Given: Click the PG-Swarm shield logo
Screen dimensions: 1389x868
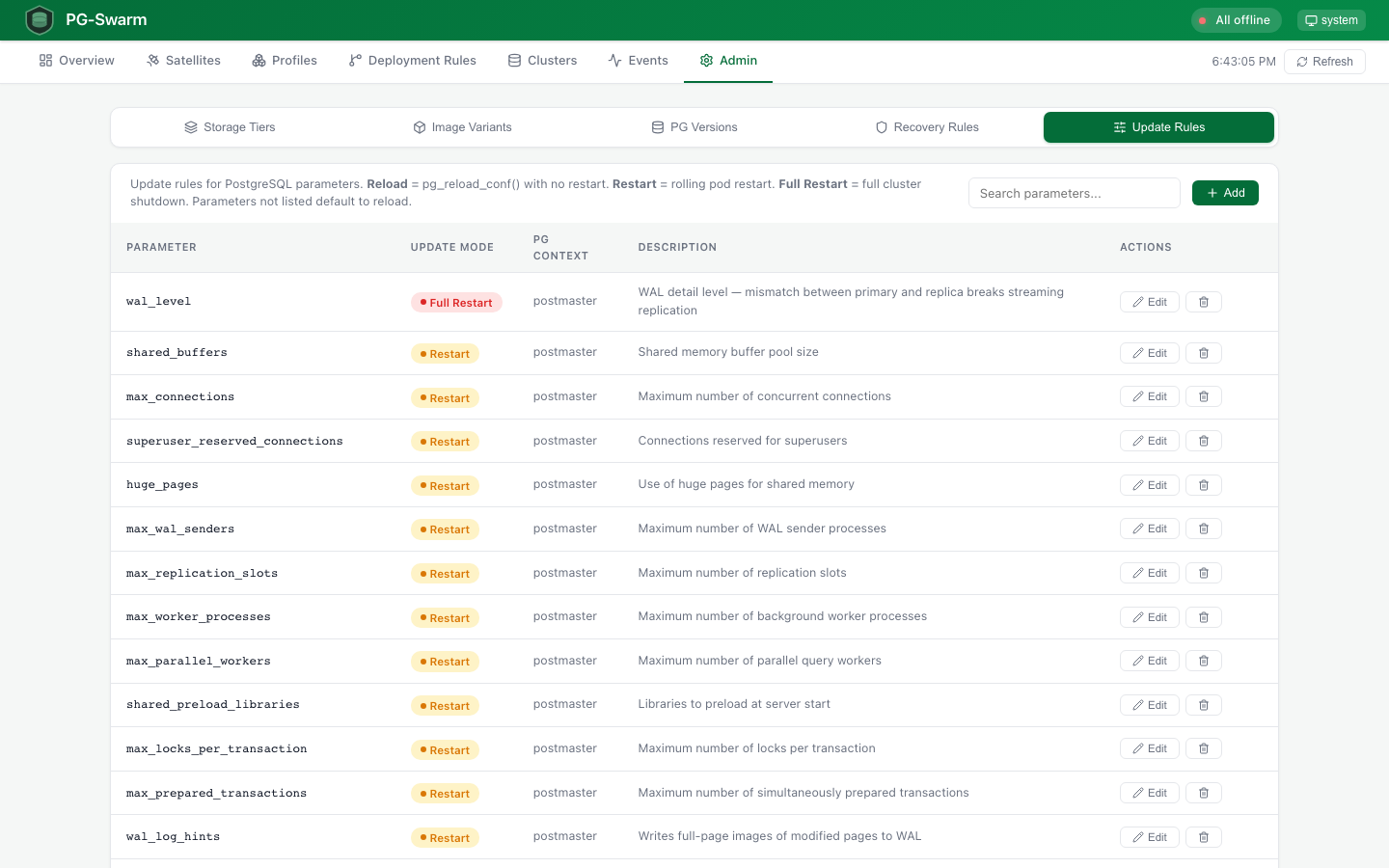Looking at the screenshot, I should pyautogui.click(x=40, y=19).
